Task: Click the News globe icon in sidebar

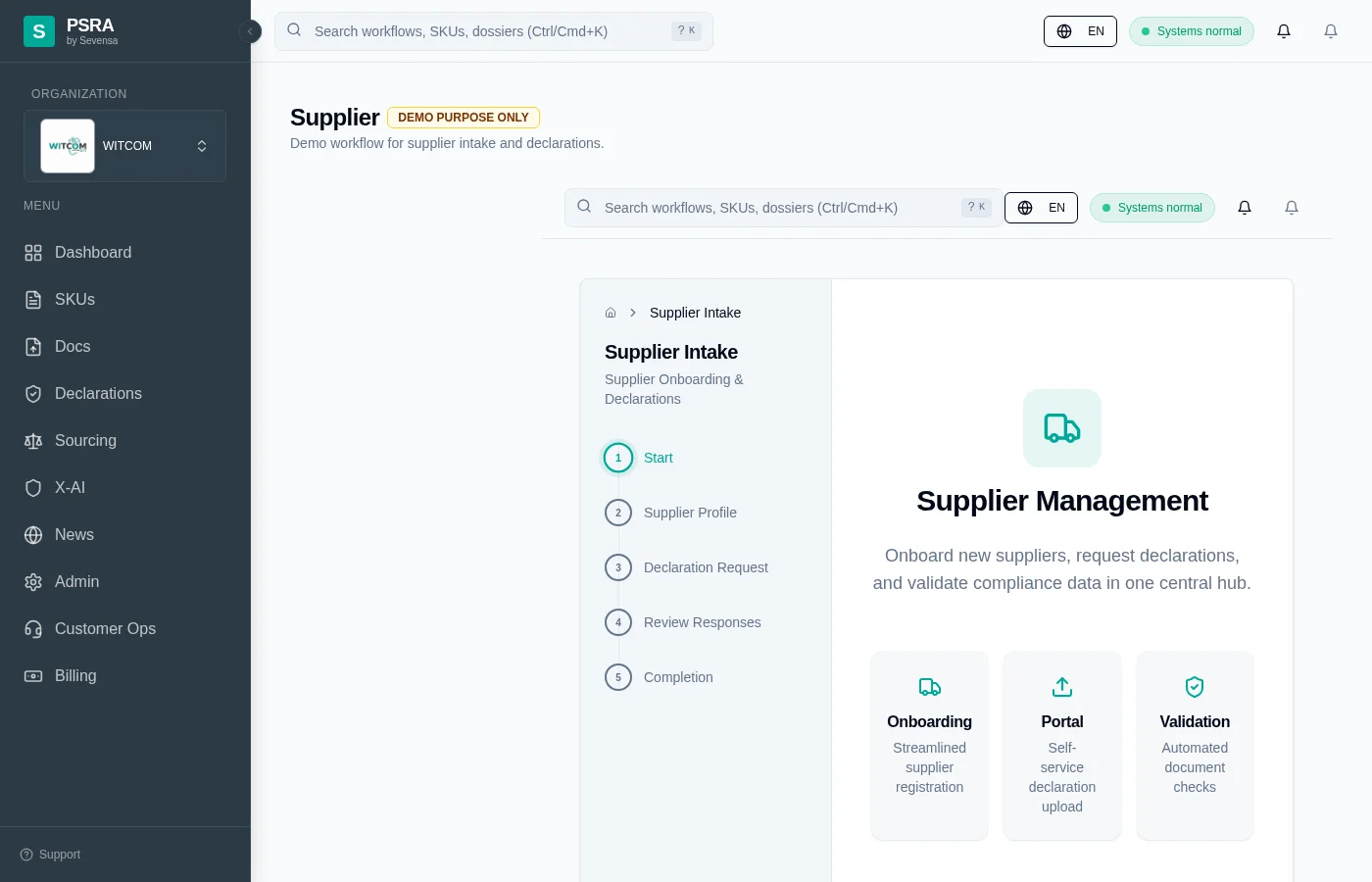Action: click(x=33, y=535)
